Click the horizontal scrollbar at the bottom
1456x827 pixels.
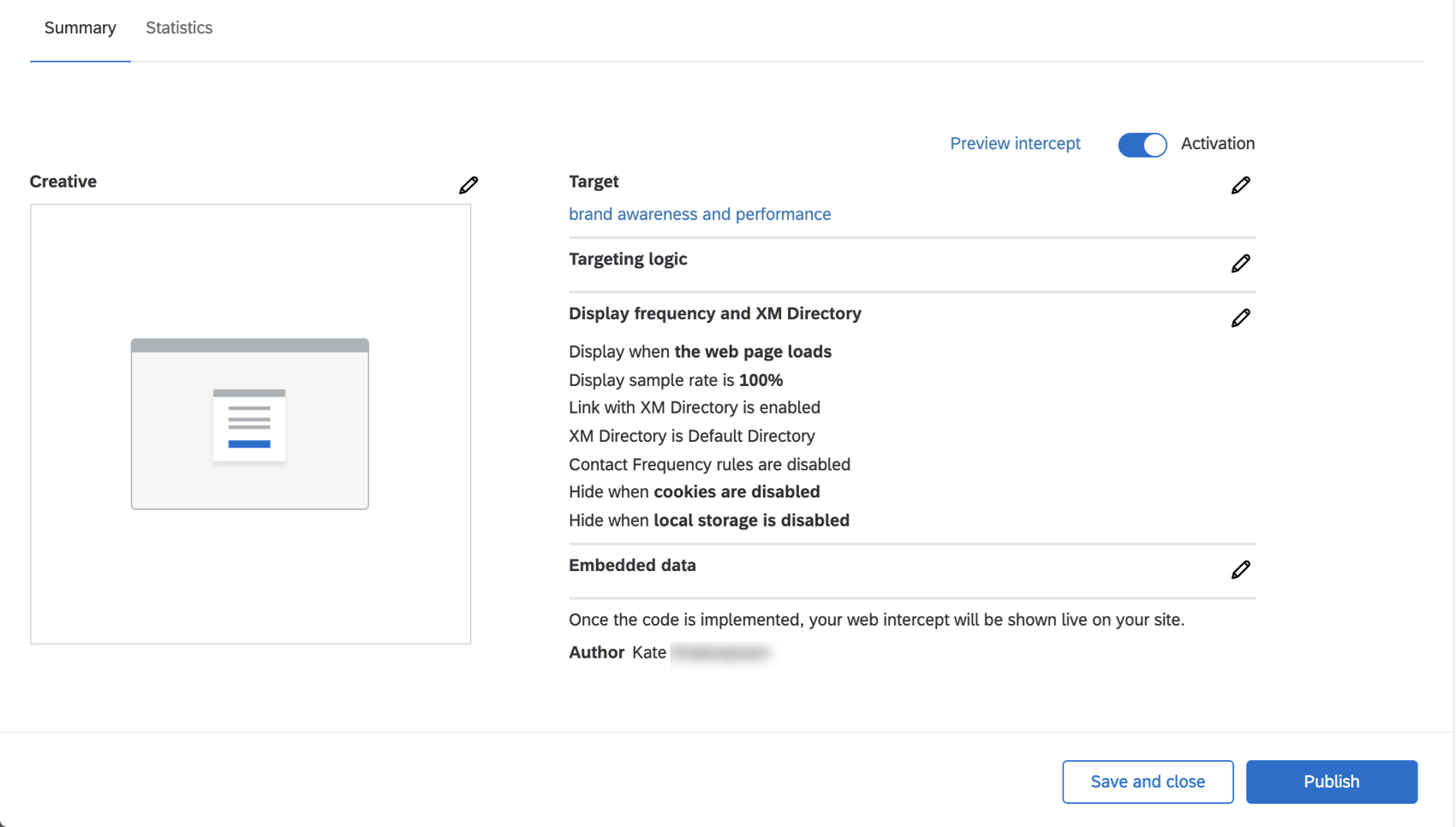coord(728,823)
